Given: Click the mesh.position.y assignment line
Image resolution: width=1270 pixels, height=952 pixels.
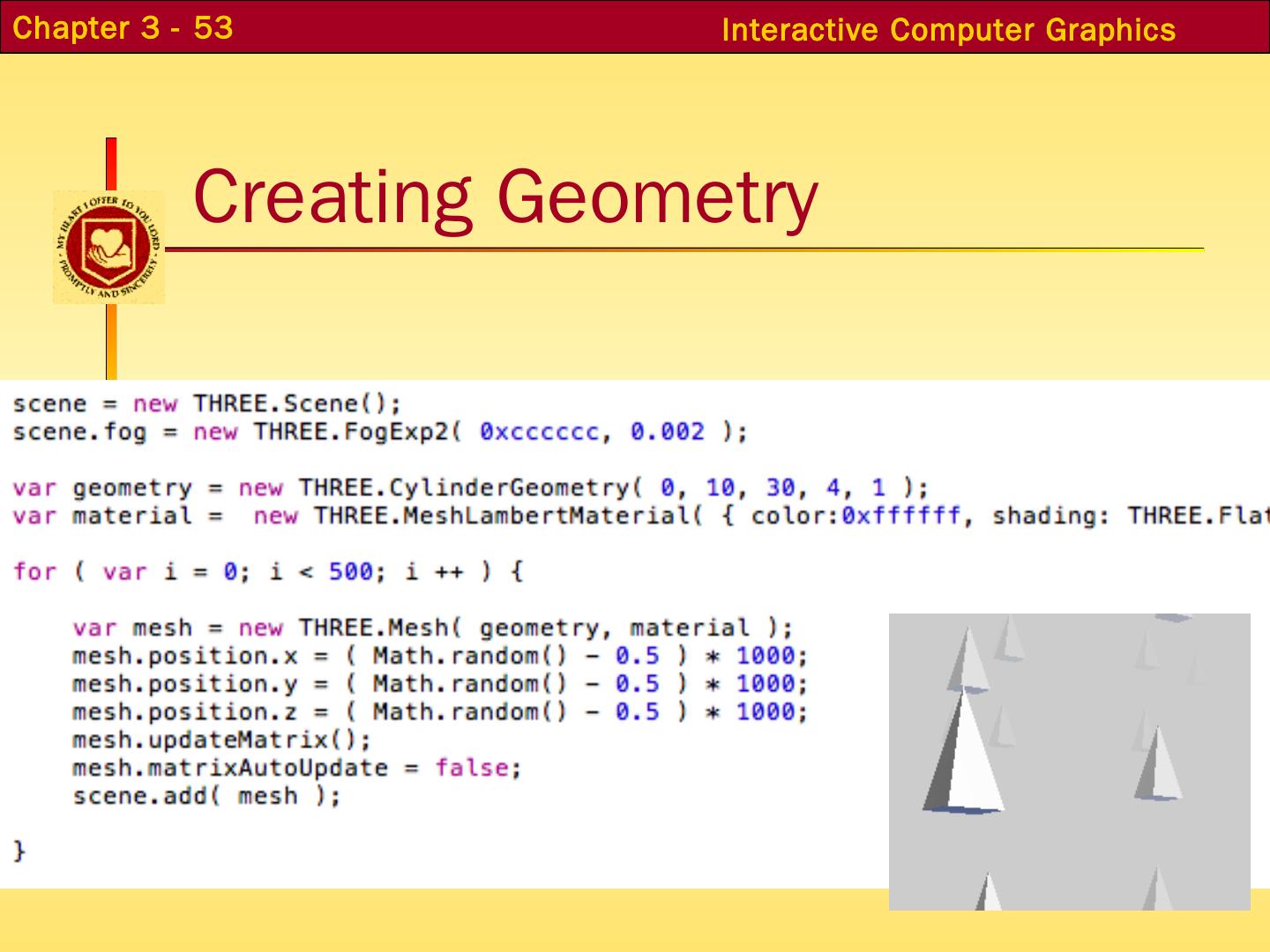Looking at the screenshot, I should [439, 684].
